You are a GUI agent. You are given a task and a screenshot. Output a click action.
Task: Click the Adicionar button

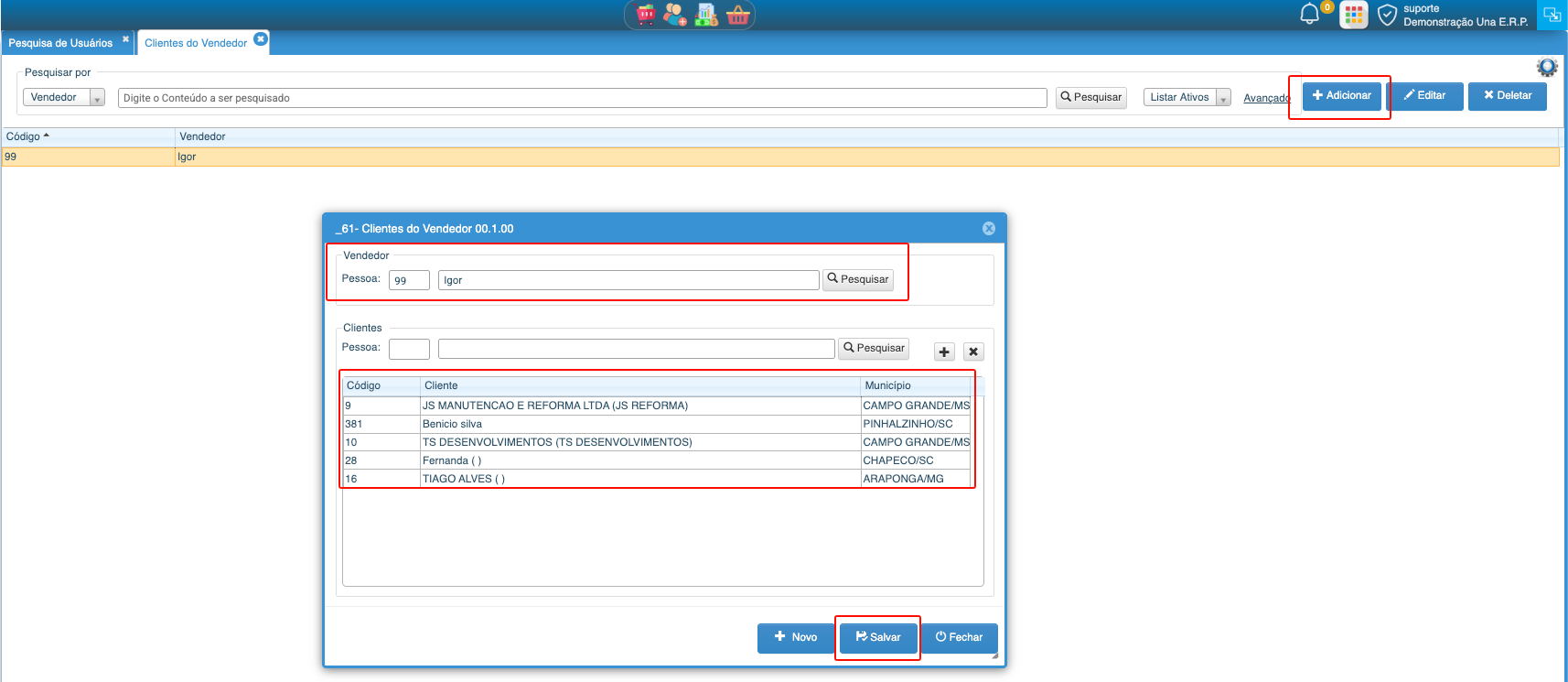pyautogui.click(x=1341, y=96)
